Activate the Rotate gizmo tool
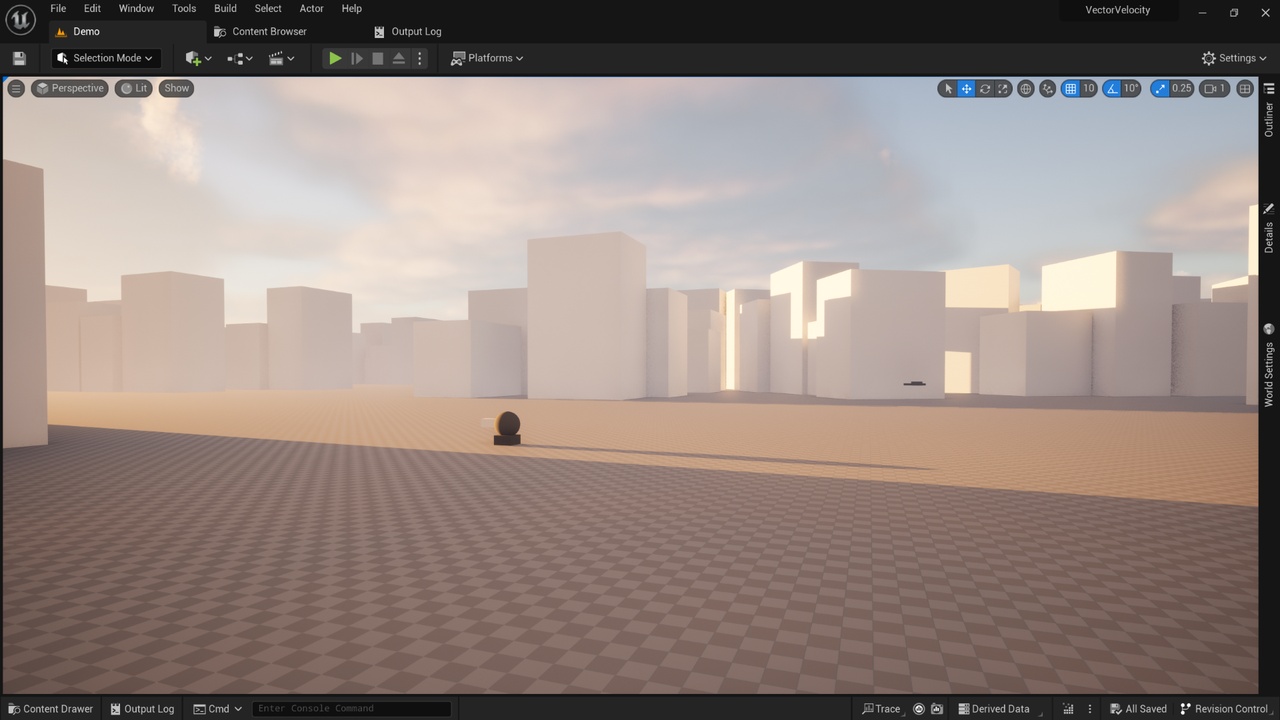1280x720 pixels. [985, 88]
